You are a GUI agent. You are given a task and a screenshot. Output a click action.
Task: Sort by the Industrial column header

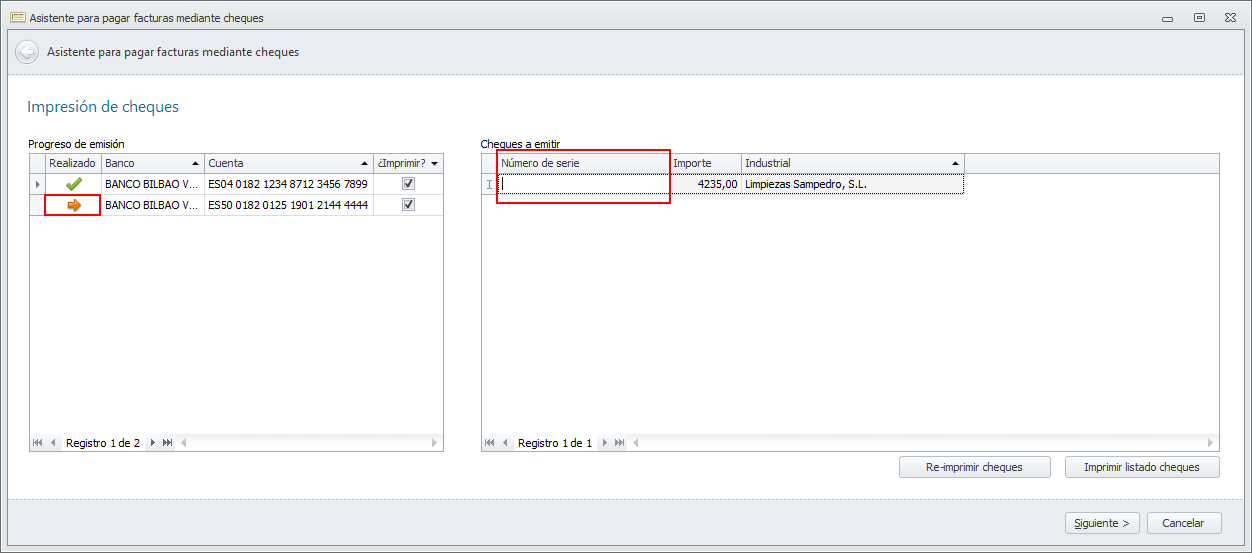(852, 163)
